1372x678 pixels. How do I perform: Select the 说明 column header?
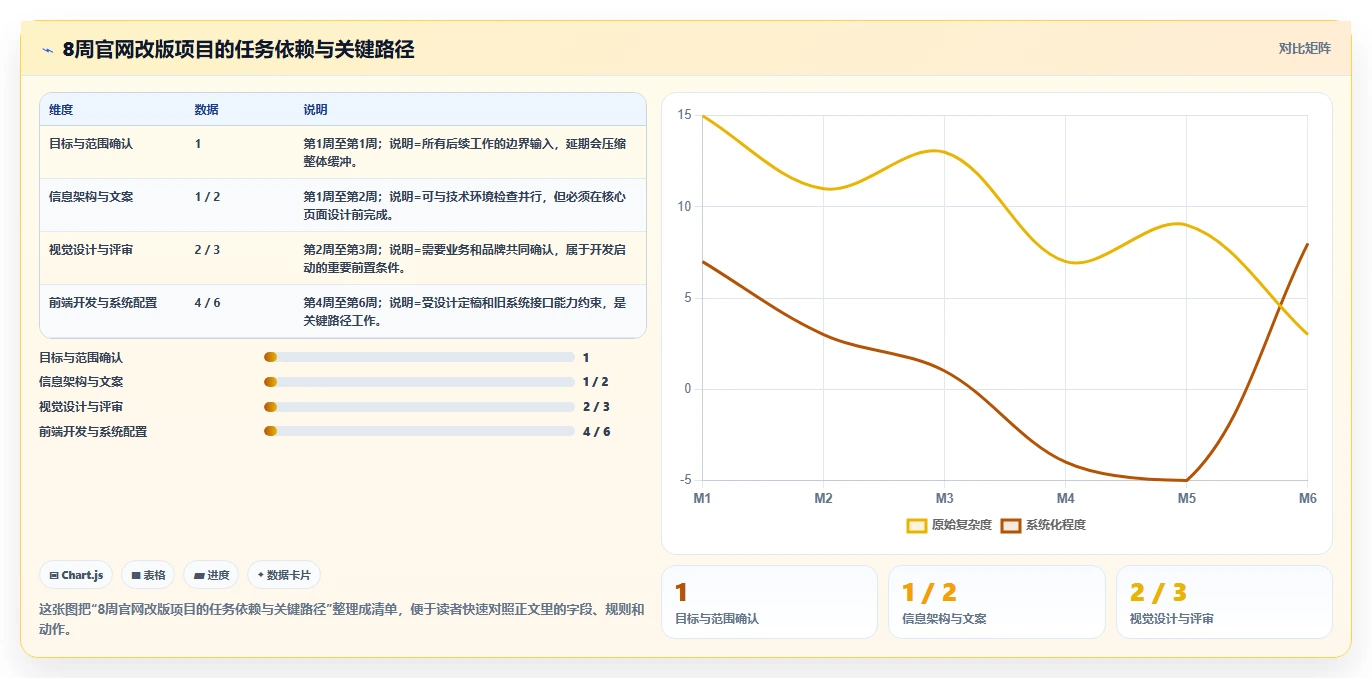[315, 110]
